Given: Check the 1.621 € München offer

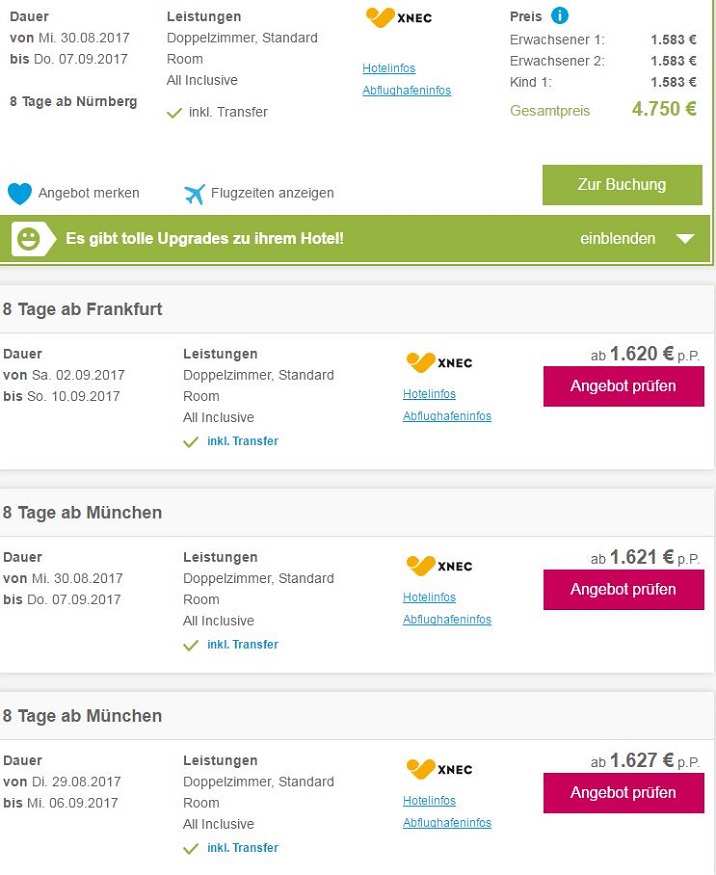Looking at the screenshot, I should (x=623, y=590).
